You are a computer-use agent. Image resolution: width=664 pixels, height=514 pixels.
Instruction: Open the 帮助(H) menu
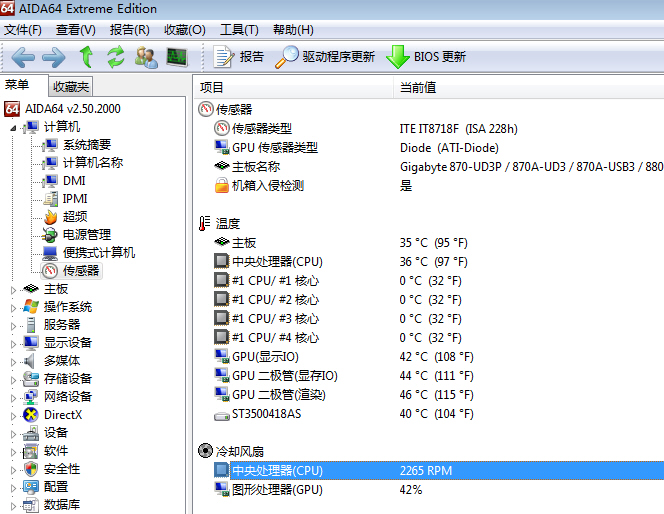[x=293, y=30]
